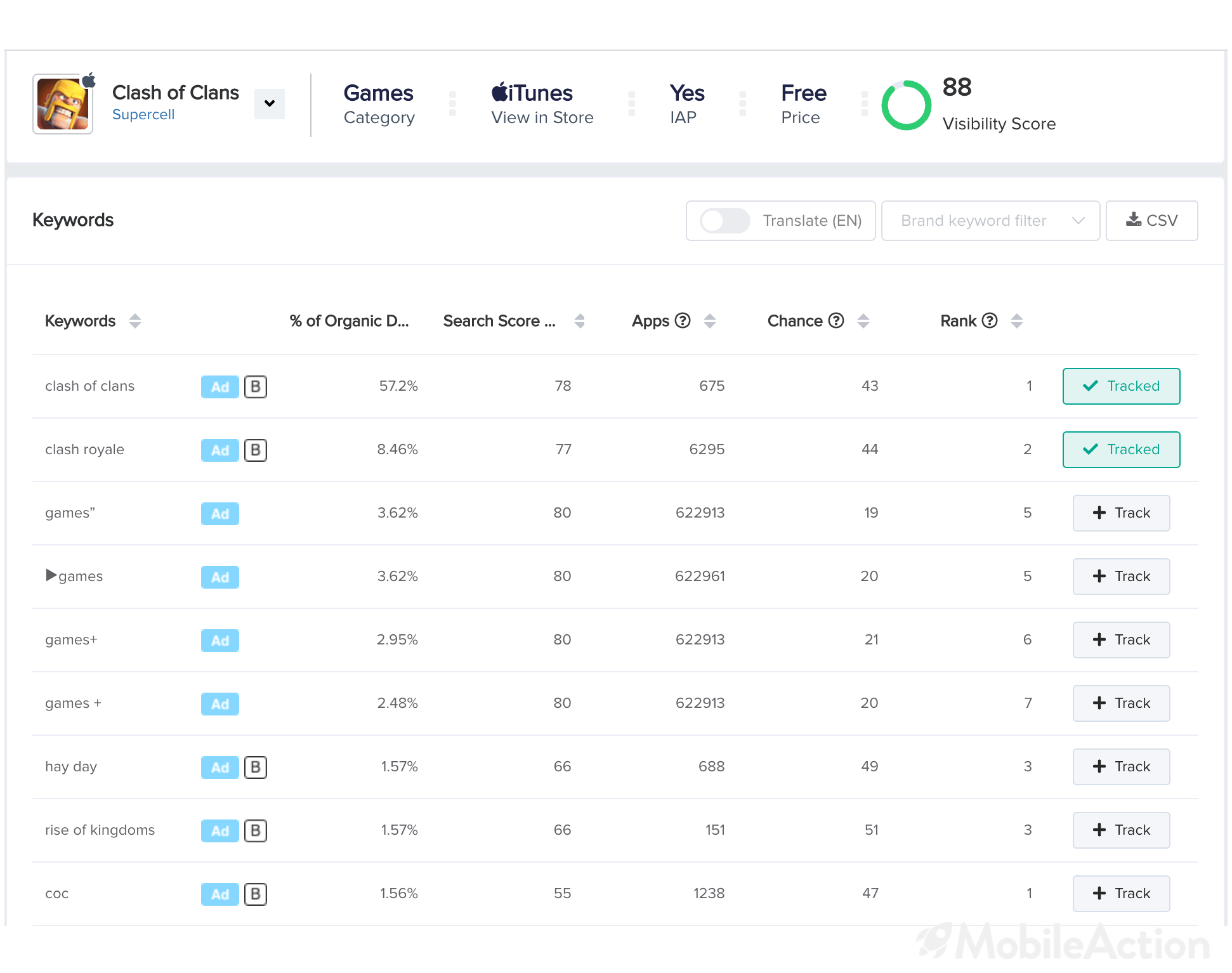Sort by Rank column arrows
Screen dimensions: 1232x973
click(1017, 321)
